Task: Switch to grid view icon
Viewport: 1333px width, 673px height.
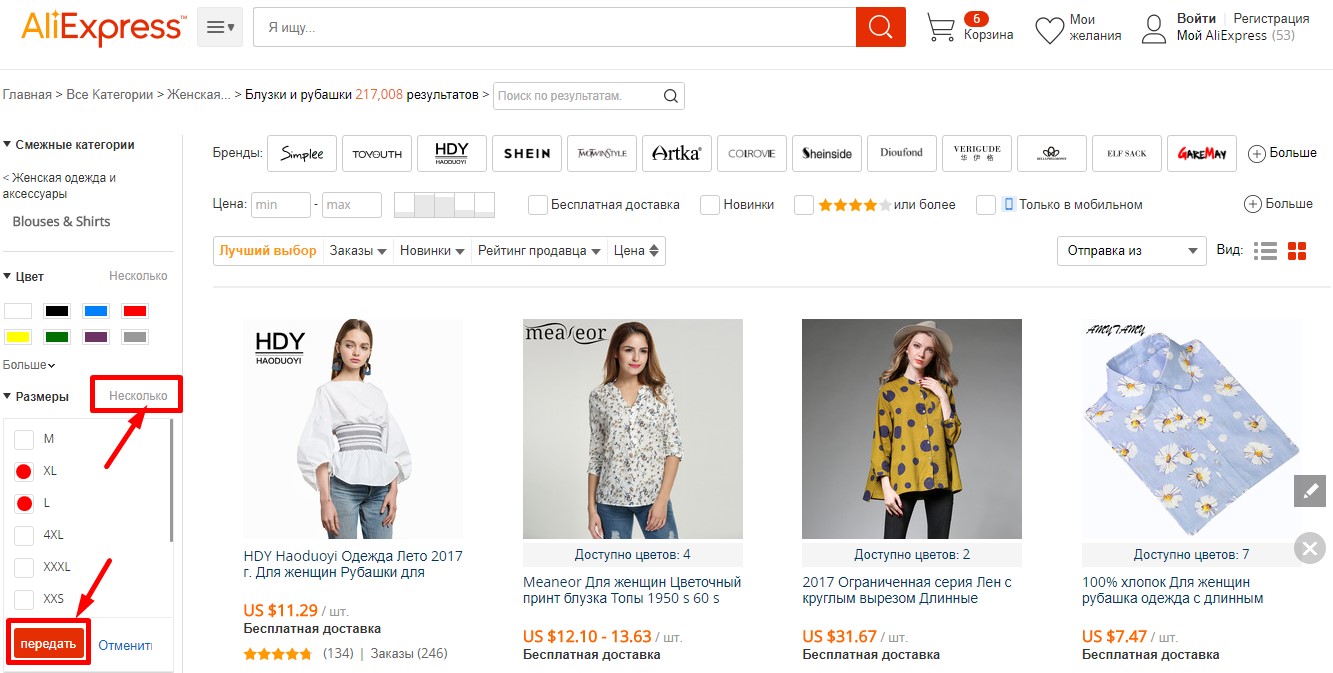Action: coord(1297,251)
